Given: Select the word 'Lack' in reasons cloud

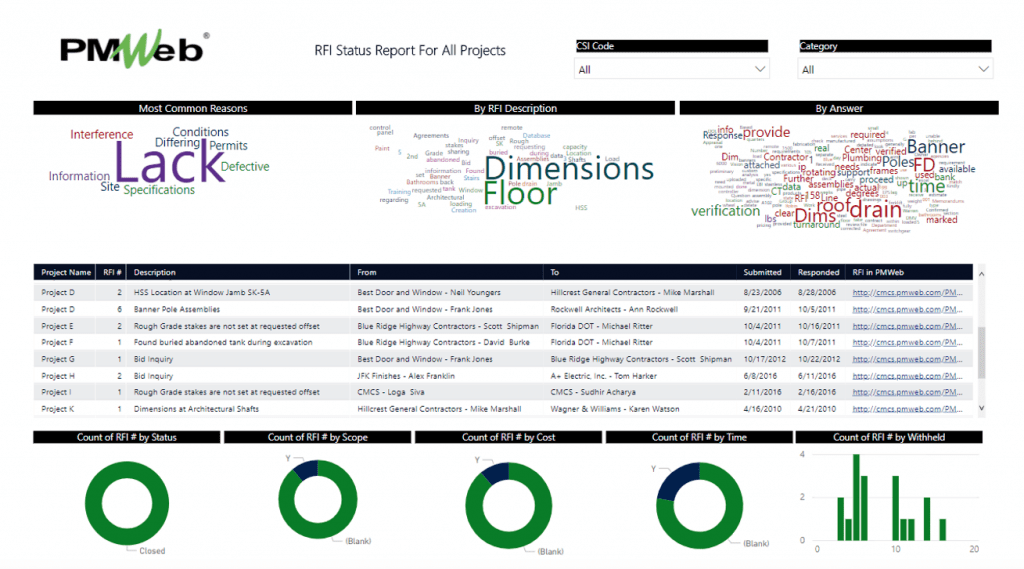Looking at the screenshot, I should 170,163.
